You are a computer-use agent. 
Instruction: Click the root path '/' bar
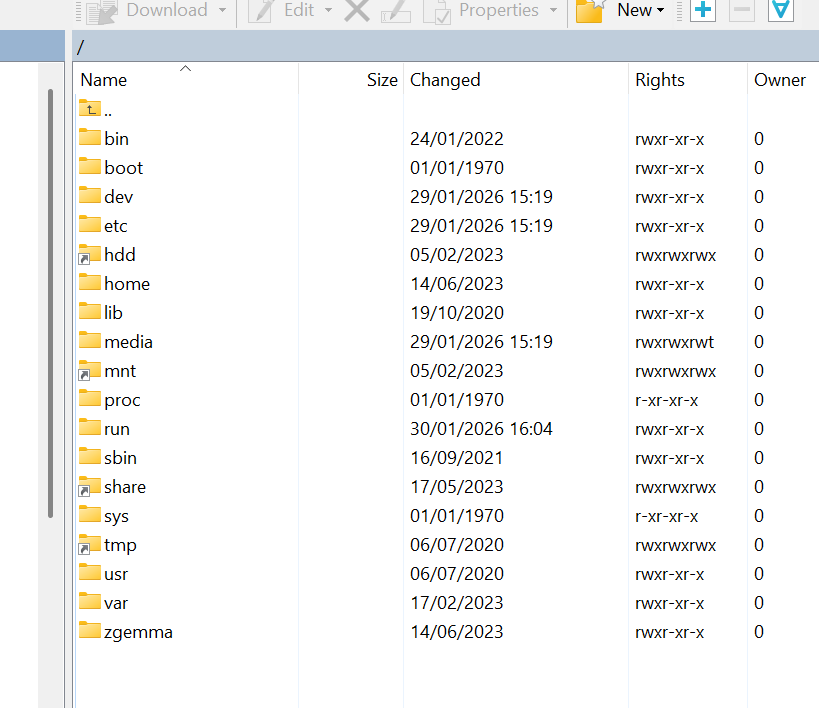(x=446, y=47)
